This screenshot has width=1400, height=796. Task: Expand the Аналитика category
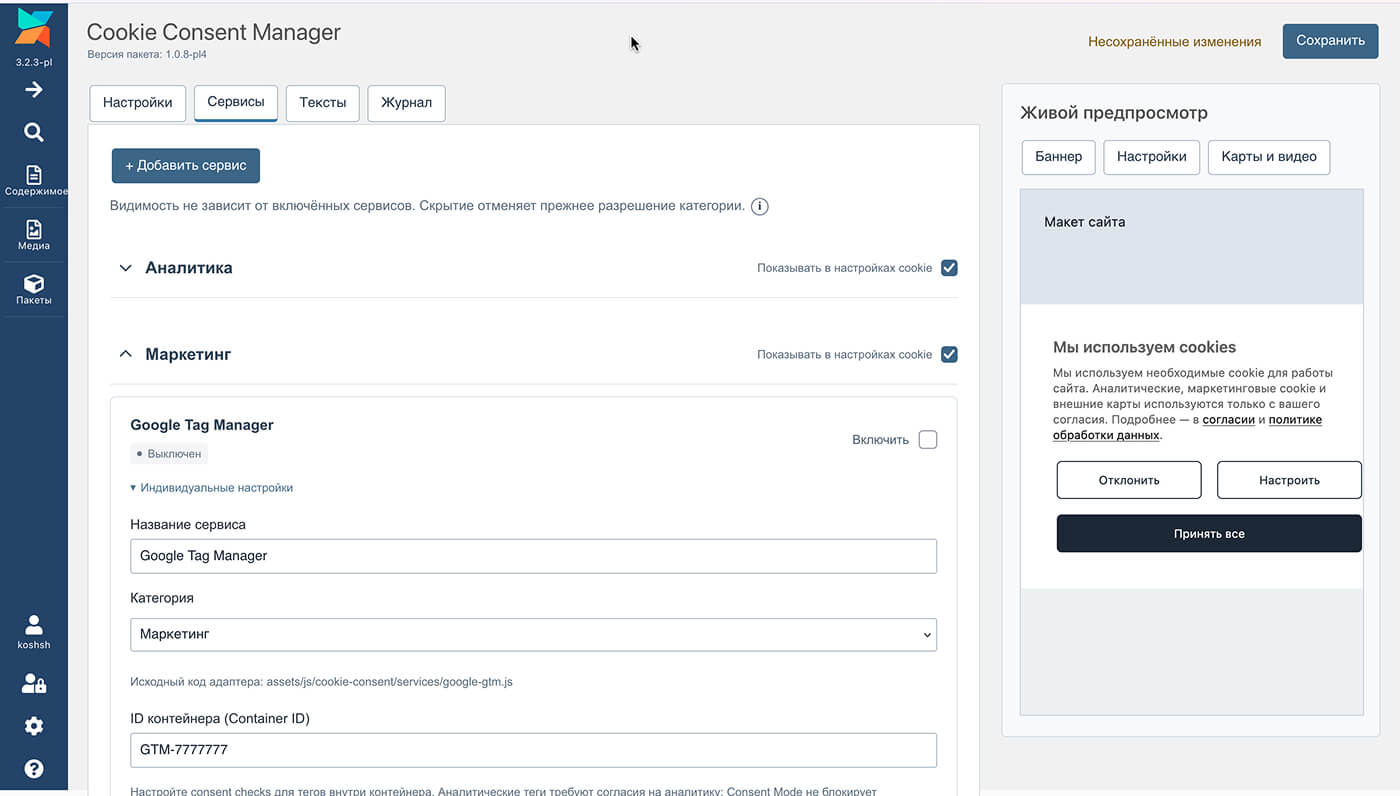point(126,268)
